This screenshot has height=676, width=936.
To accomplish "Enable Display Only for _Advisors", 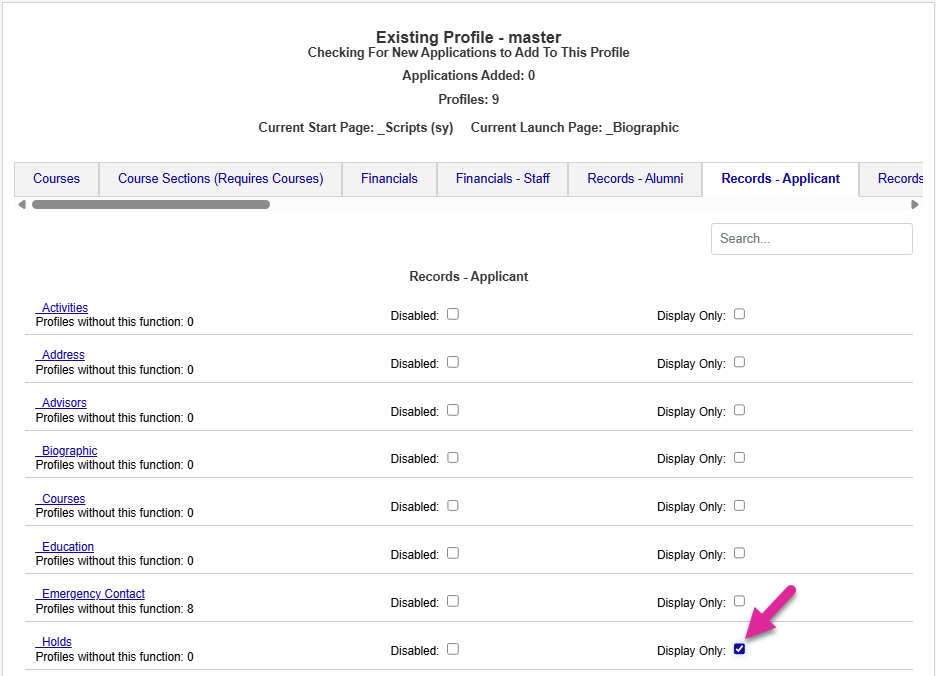I will (x=739, y=410).
